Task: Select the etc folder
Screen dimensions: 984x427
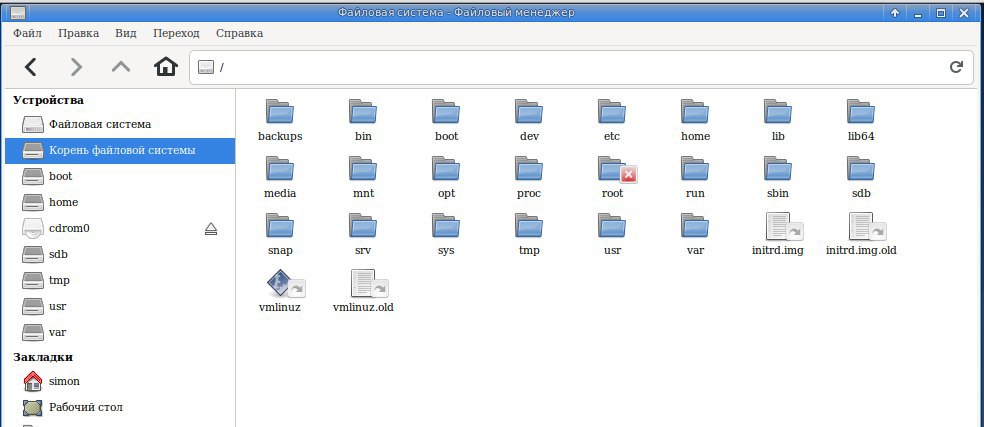Action: click(612, 120)
